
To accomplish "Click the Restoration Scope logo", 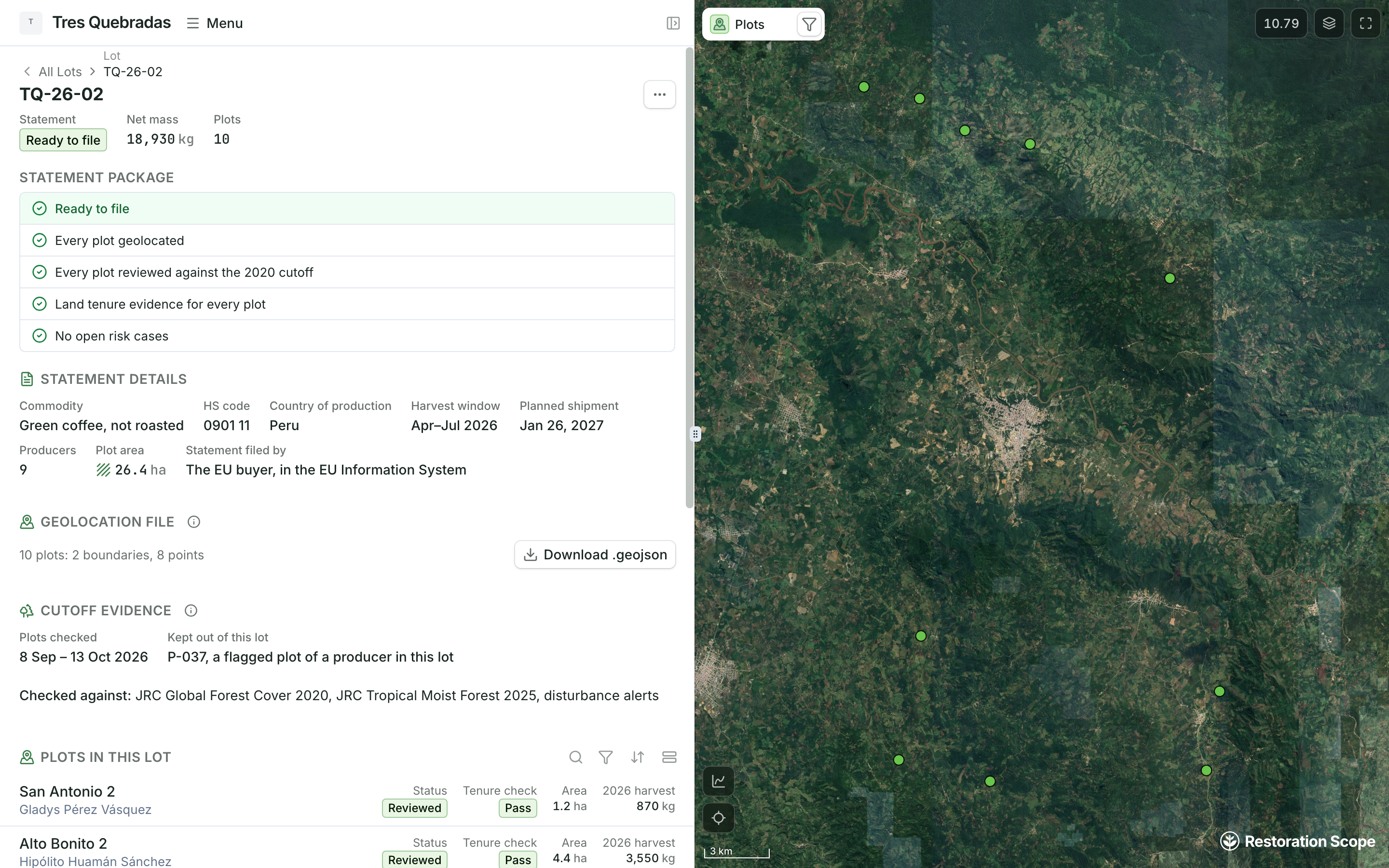I will pos(1297,841).
